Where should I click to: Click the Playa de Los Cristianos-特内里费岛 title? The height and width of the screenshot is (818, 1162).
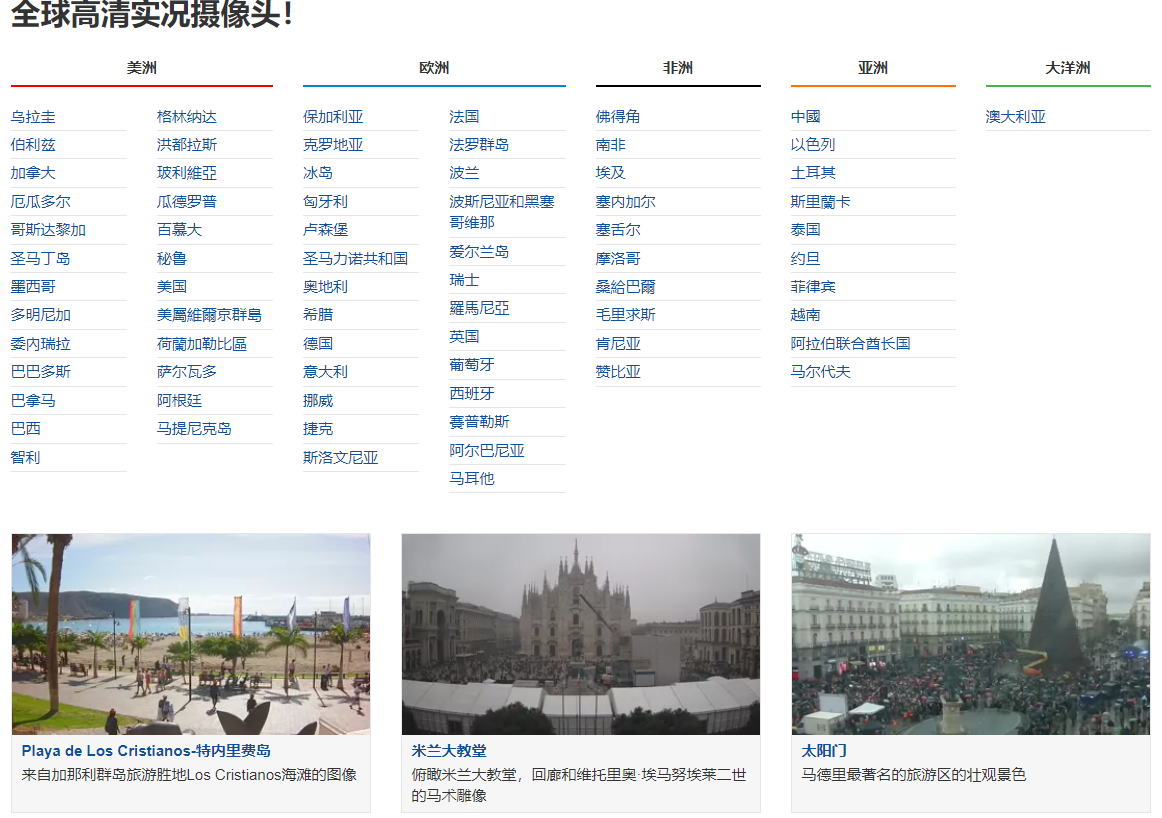tap(146, 750)
